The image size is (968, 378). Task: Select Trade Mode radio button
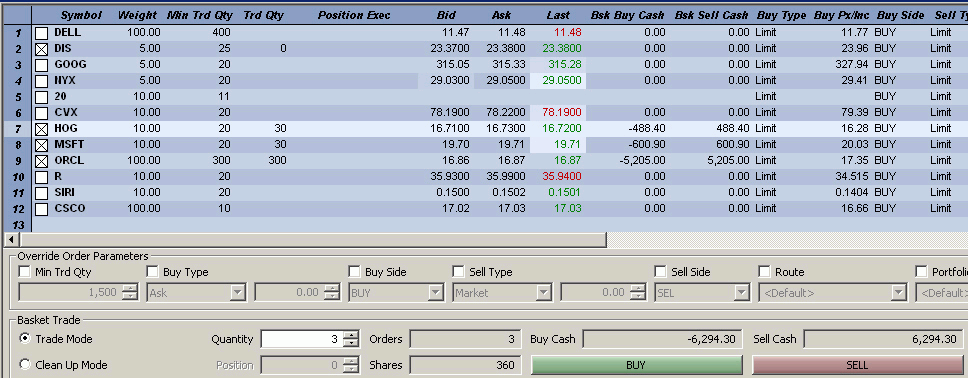click(x=25, y=338)
